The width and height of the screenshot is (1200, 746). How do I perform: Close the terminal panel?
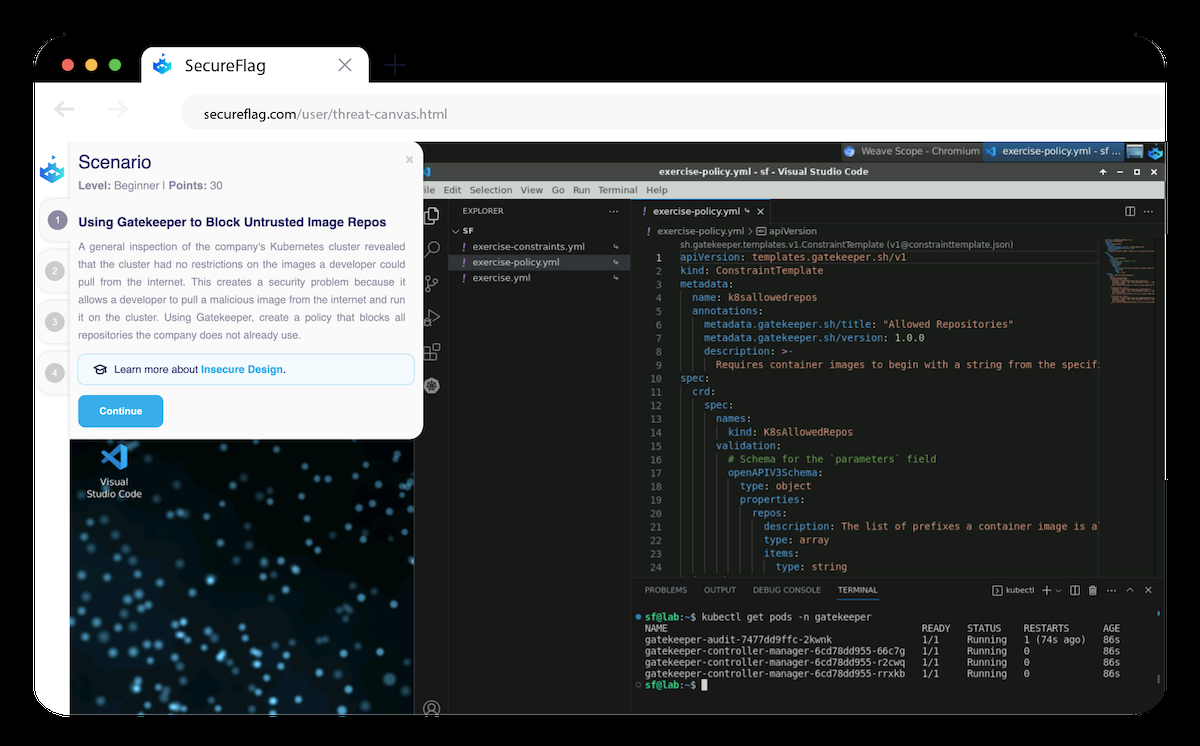pyautogui.click(x=1149, y=590)
